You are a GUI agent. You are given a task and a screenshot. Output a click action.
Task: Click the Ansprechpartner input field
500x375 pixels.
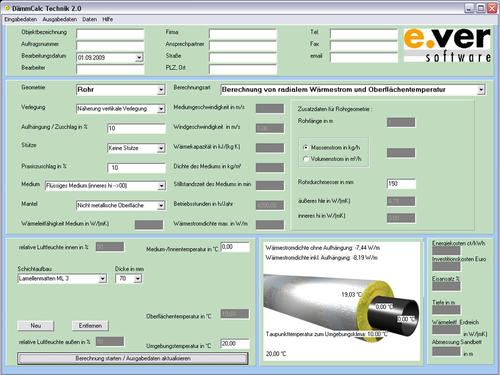pyautogui.click(x=243, y=46)
